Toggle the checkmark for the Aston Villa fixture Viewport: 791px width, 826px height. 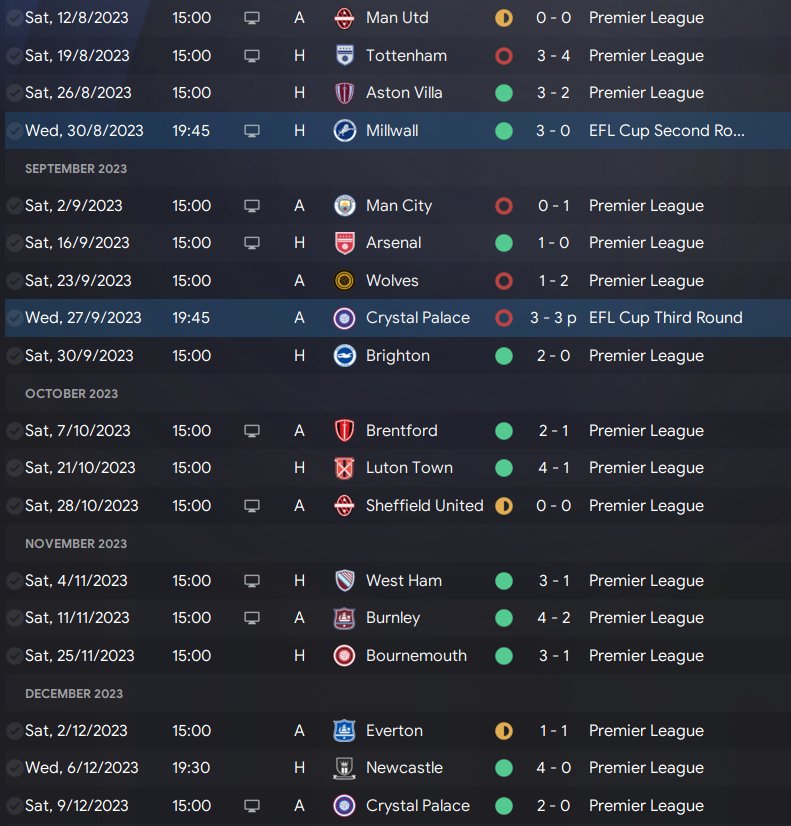pyautogui.click(x=14, y=93)
